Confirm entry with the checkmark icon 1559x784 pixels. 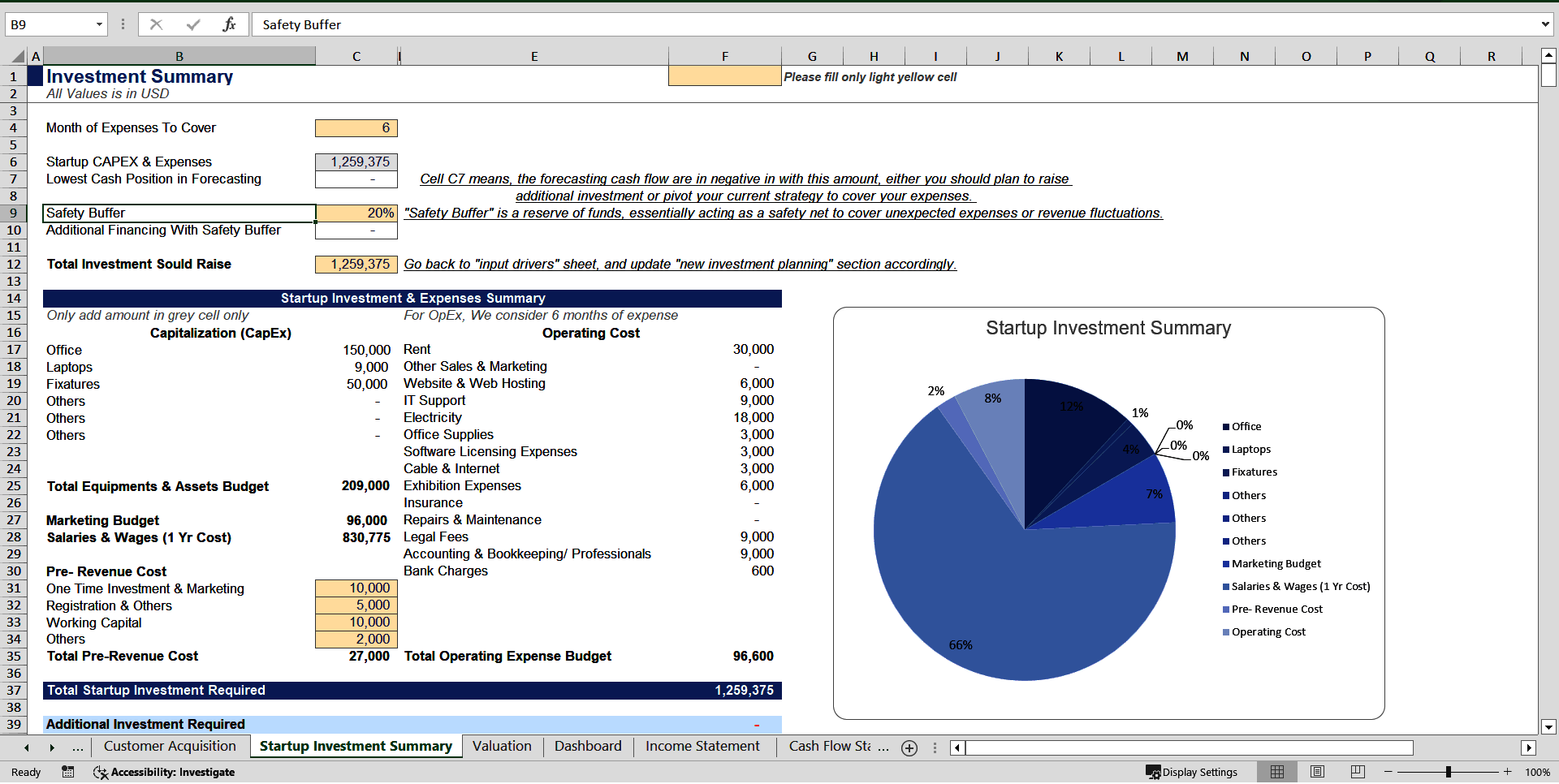[193, 24]
